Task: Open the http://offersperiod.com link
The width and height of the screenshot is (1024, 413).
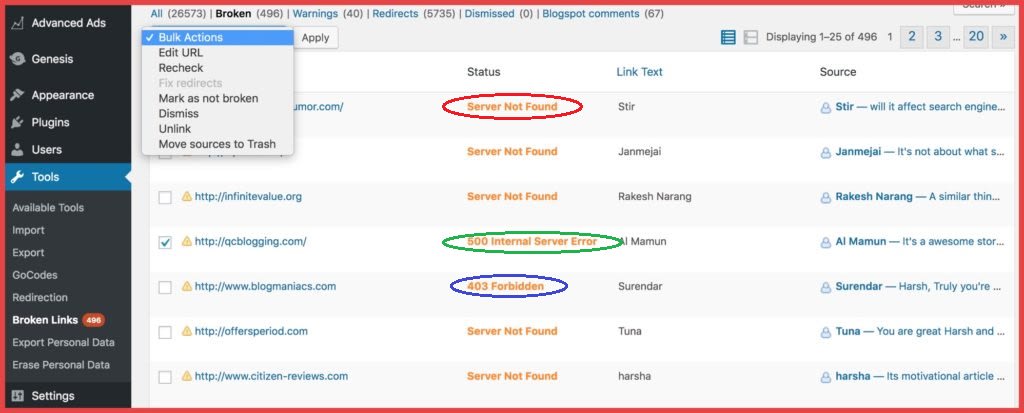Action: pyautogui.click(x=251, y=331)
